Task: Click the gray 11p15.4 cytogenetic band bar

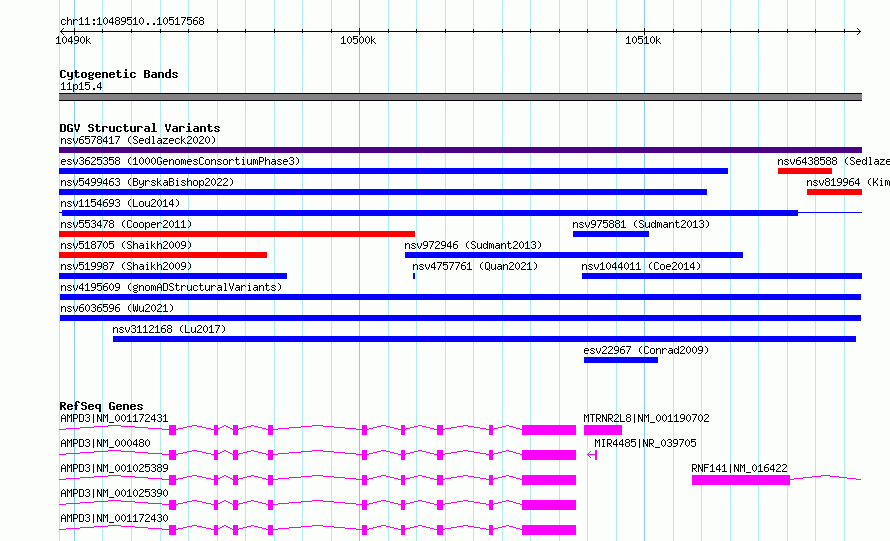Action: pyautogui.click(x=460, y=97)
